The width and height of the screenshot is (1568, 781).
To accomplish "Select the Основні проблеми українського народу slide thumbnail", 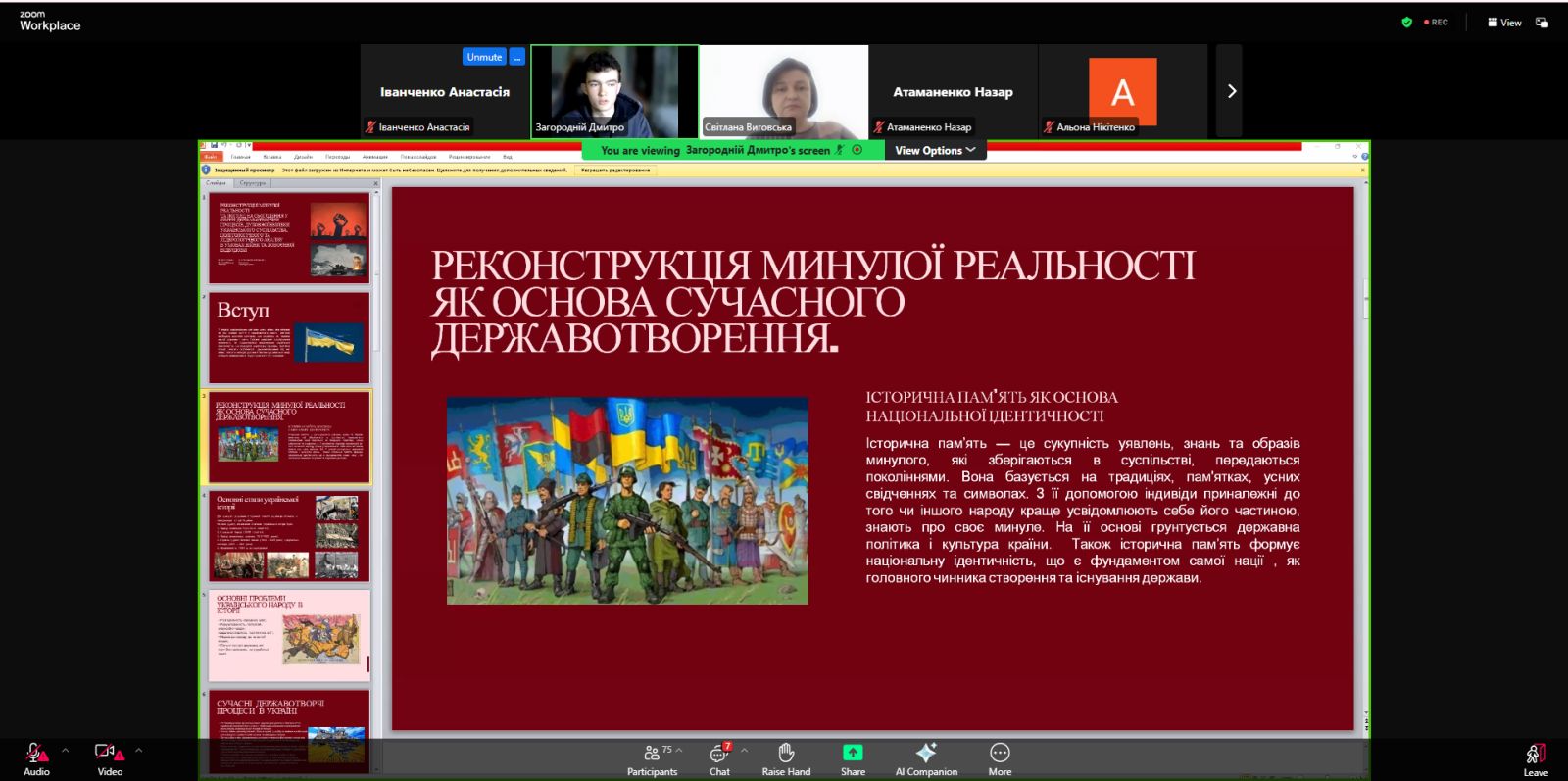I will point(289,636).
